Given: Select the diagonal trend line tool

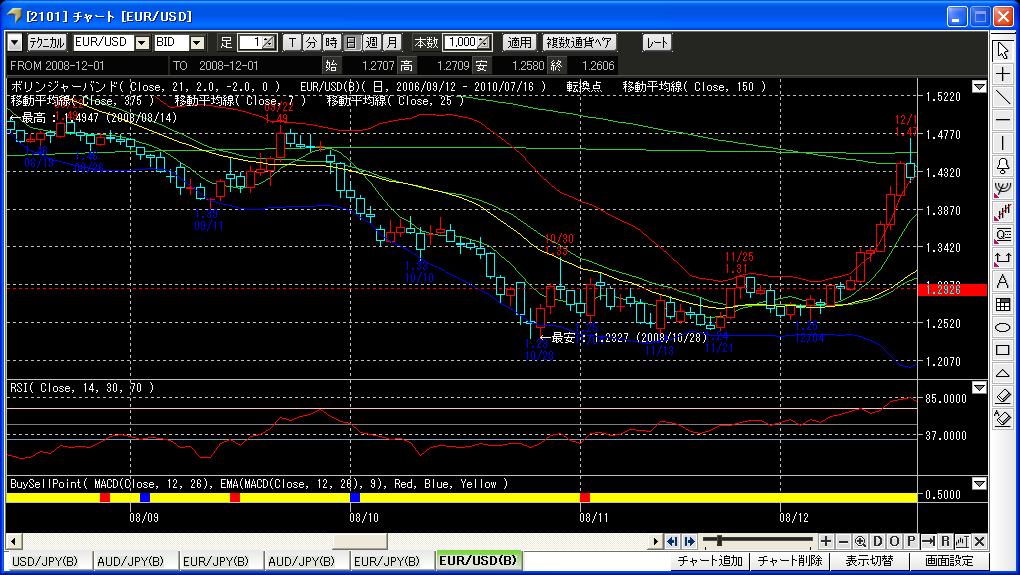Looking at the screenshot, I should pyautogui.click(x=1002, y=98).
